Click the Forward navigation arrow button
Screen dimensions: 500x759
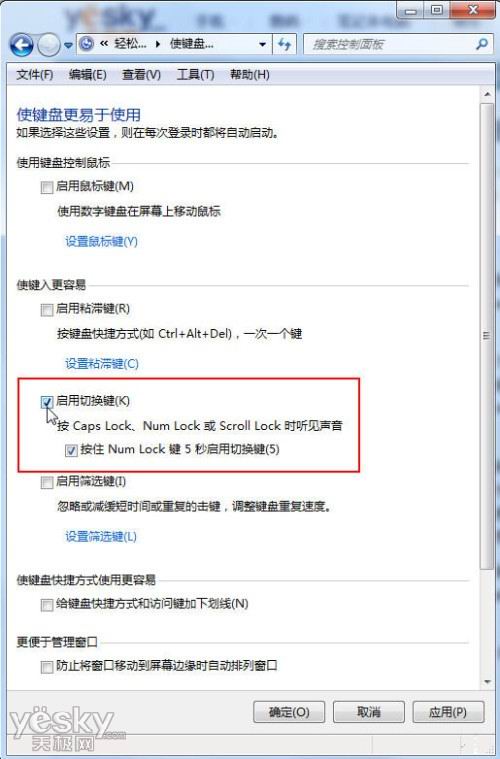(x=49, y=46)
